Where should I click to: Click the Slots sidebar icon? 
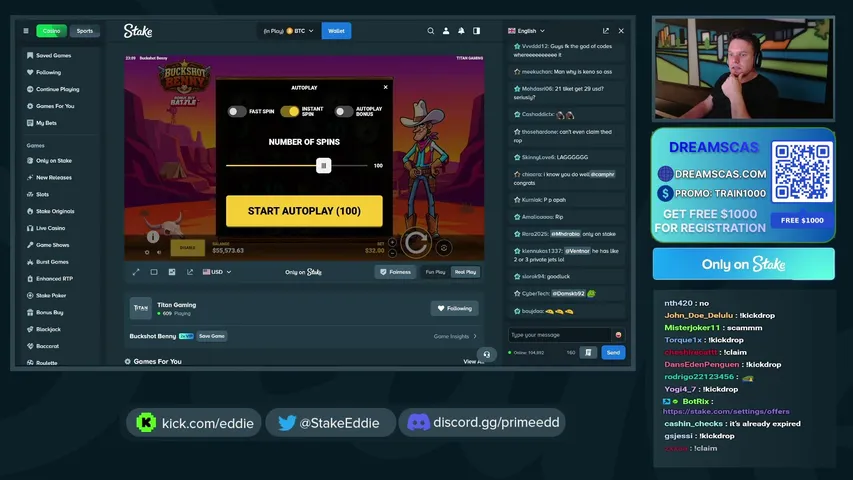point(30,194)
